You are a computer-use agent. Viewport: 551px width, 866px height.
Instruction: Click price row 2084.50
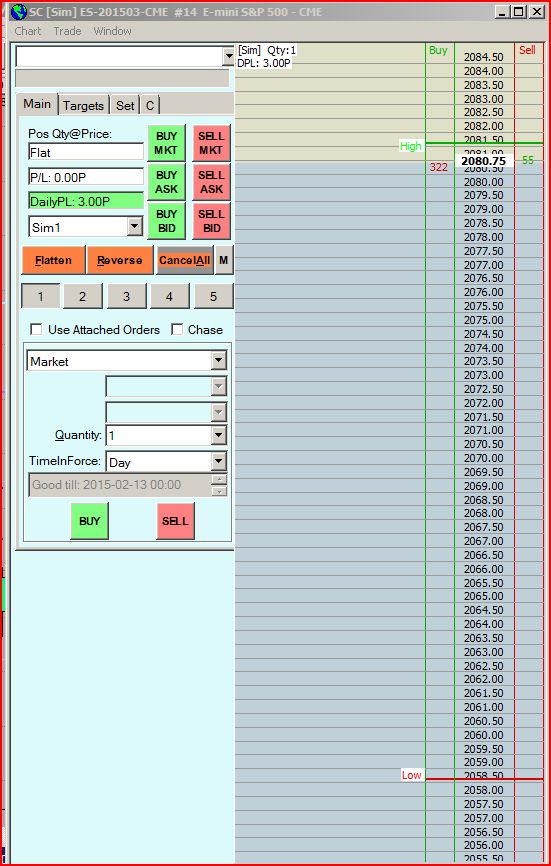[484, 57]
